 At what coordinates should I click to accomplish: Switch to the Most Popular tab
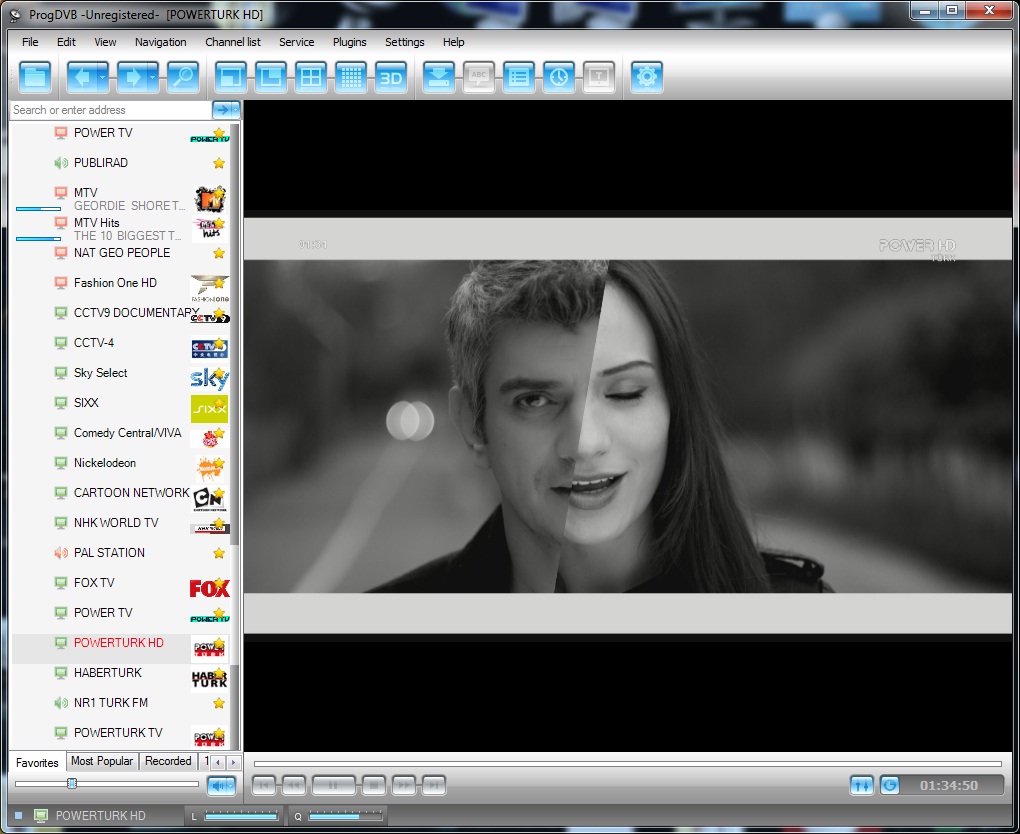pyautogui.click(x=101, y=761)
